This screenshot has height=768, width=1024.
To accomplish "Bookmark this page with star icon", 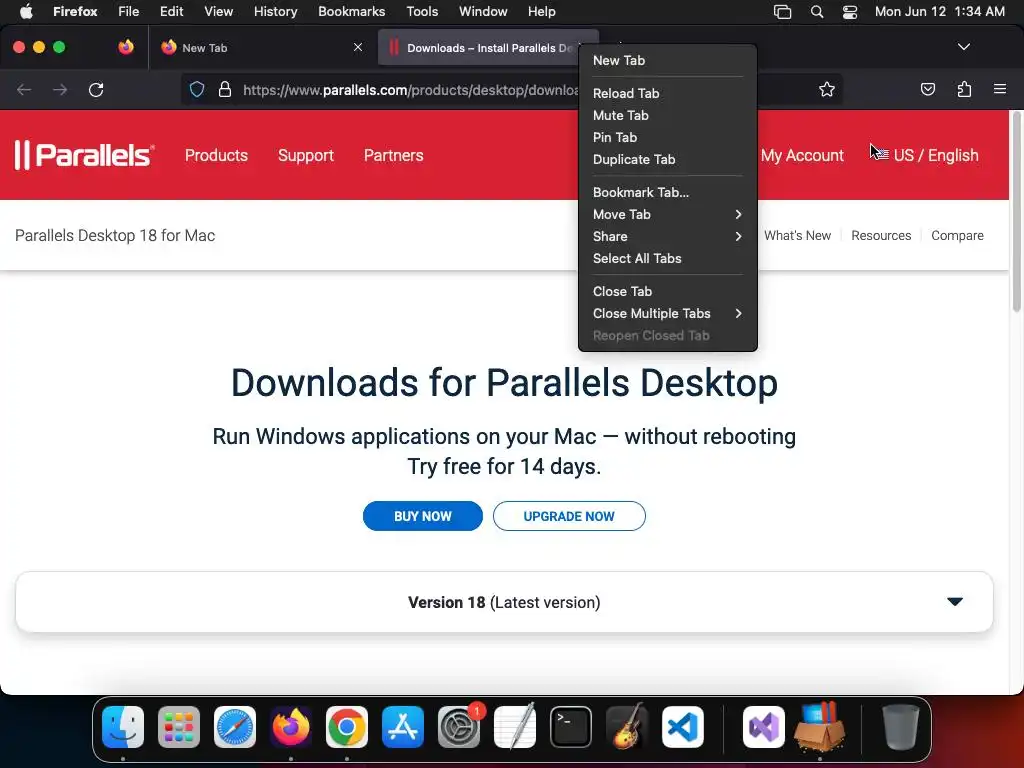I will [827, 89].
